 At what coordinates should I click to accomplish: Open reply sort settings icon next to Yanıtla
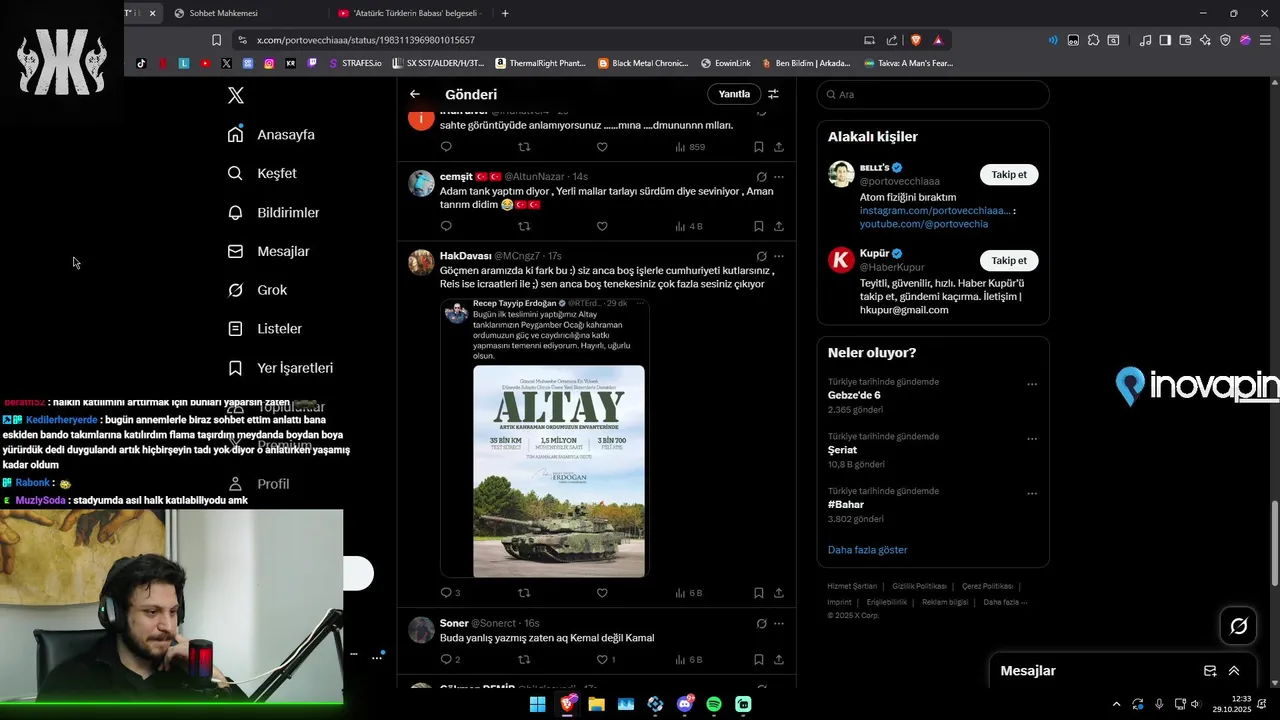773,94
